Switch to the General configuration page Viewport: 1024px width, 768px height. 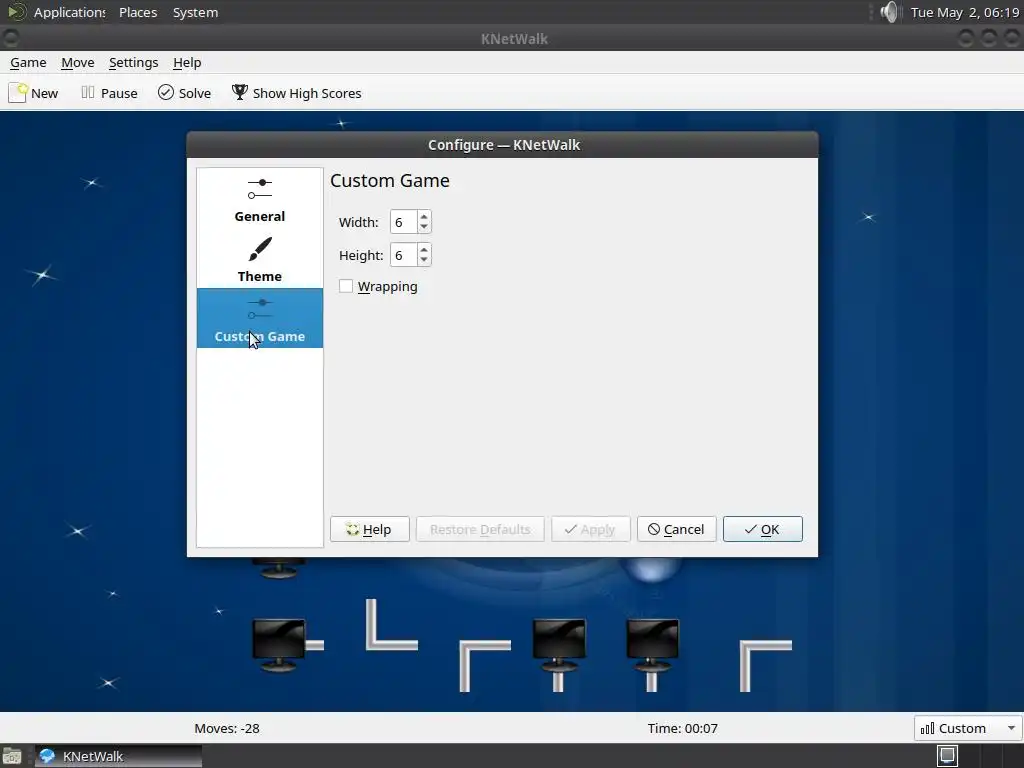pyautogui.click(x=260, y=199)
